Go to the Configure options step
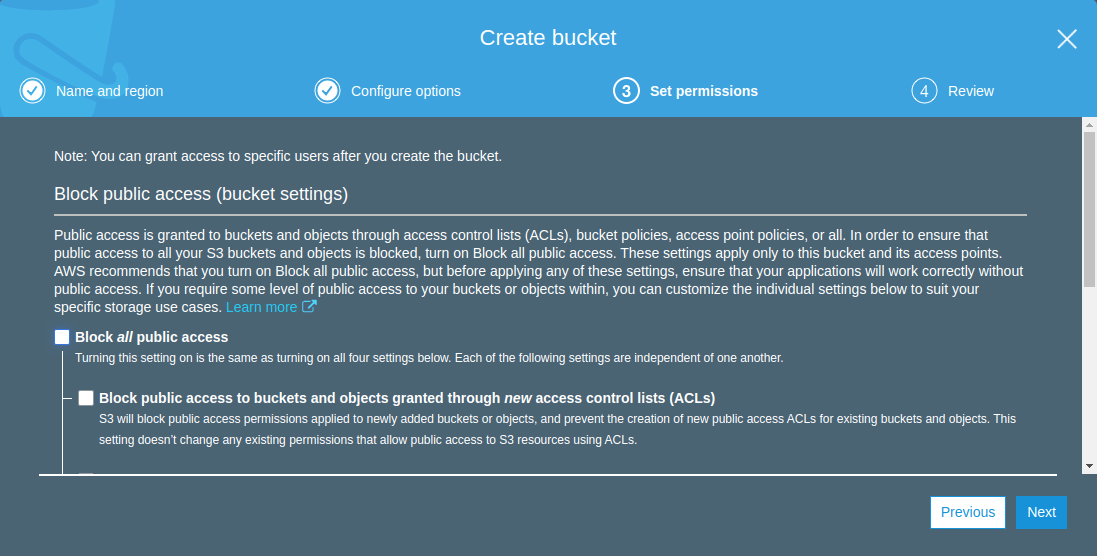 click(405, 91)
